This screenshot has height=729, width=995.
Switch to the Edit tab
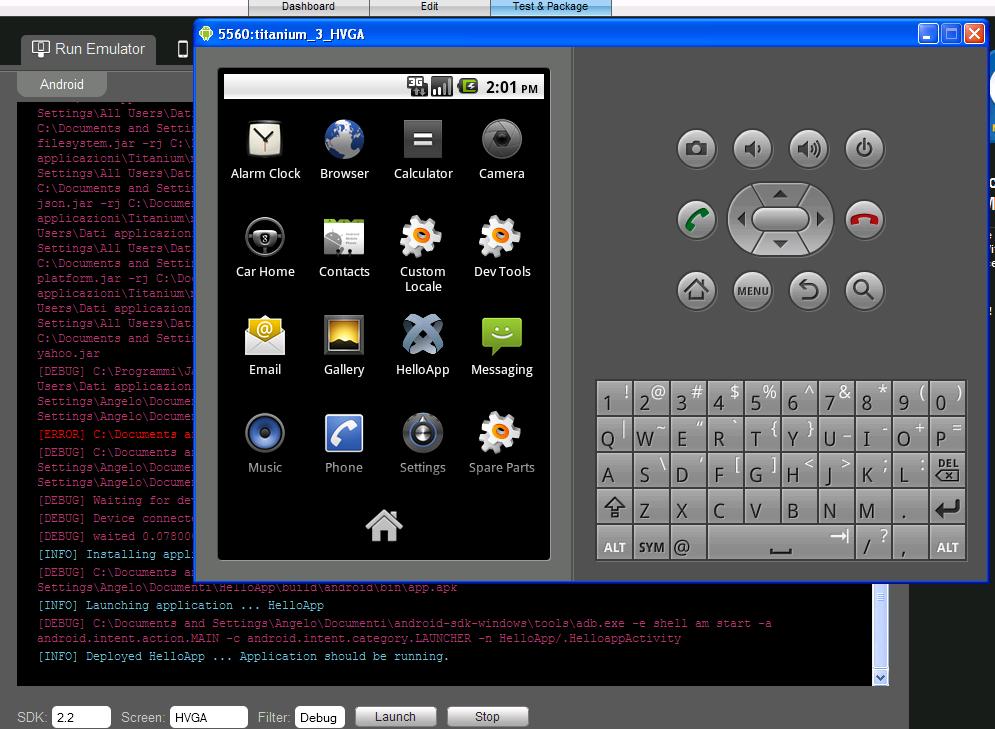tap(430, 7)
